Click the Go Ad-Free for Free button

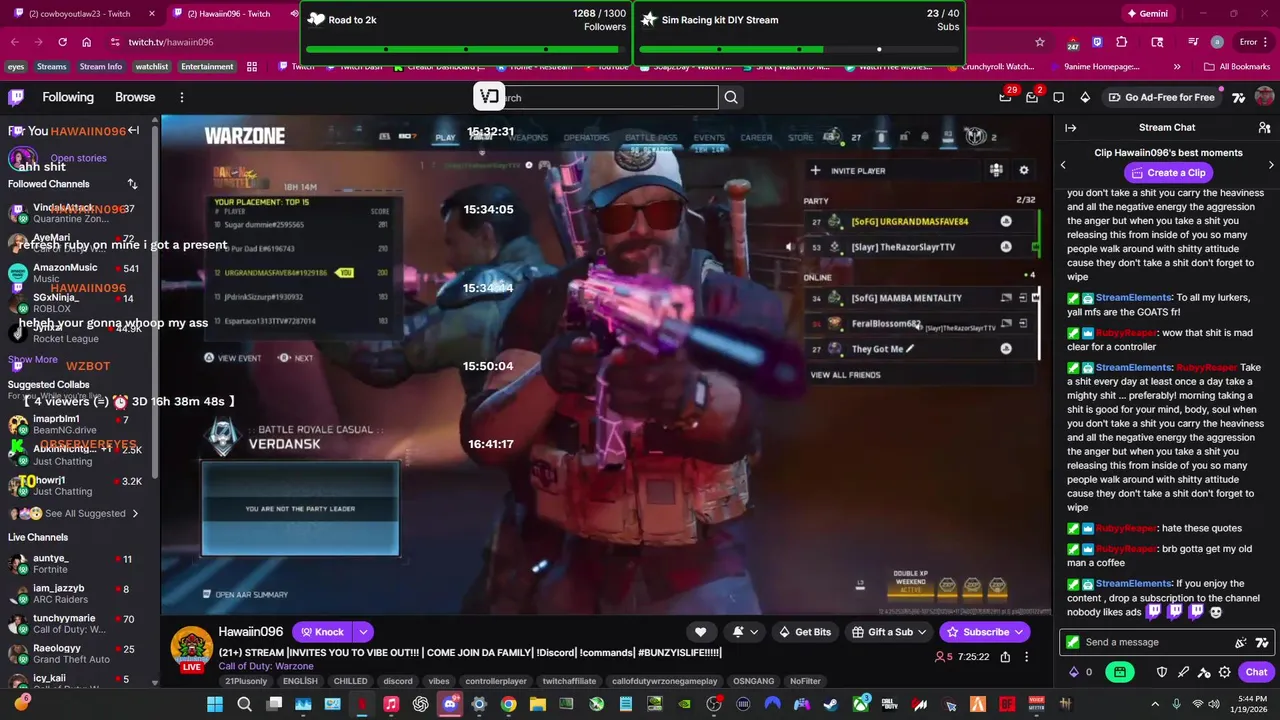pos(1161,97)
